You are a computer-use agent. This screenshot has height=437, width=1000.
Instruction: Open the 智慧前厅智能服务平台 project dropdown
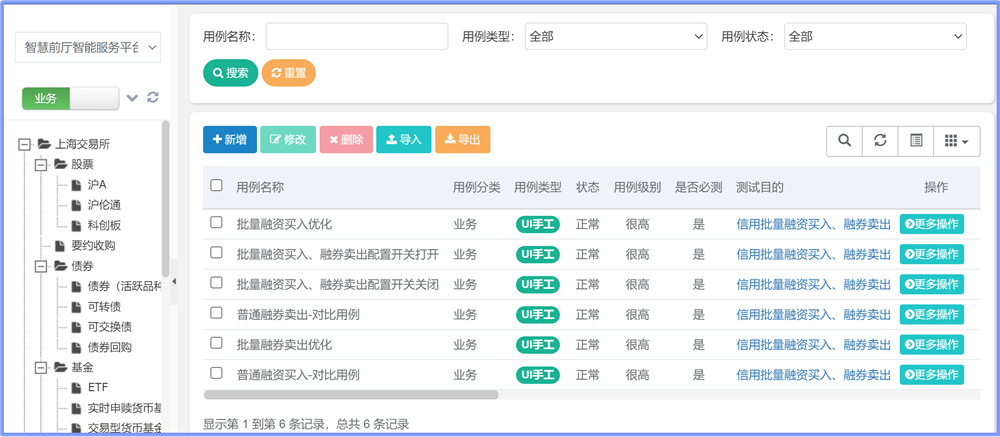click(x=88, y=47)
